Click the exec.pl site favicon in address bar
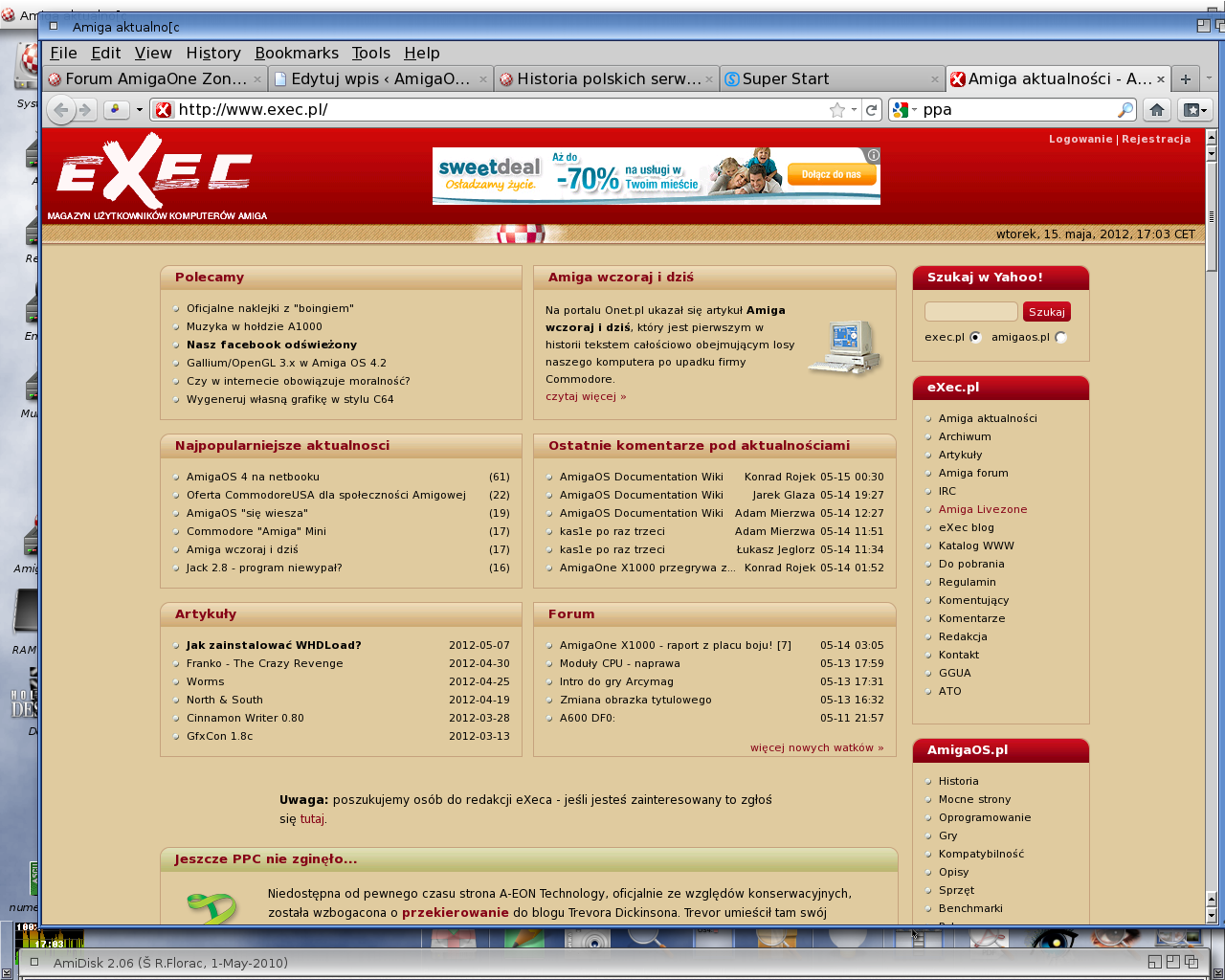 164,110
